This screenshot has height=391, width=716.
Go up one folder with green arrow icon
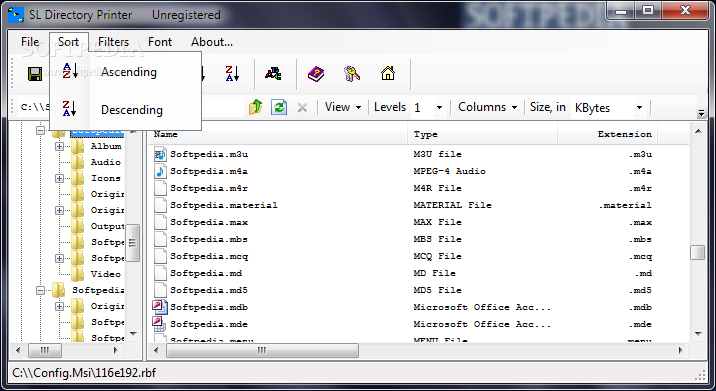[x=255, y=107]
